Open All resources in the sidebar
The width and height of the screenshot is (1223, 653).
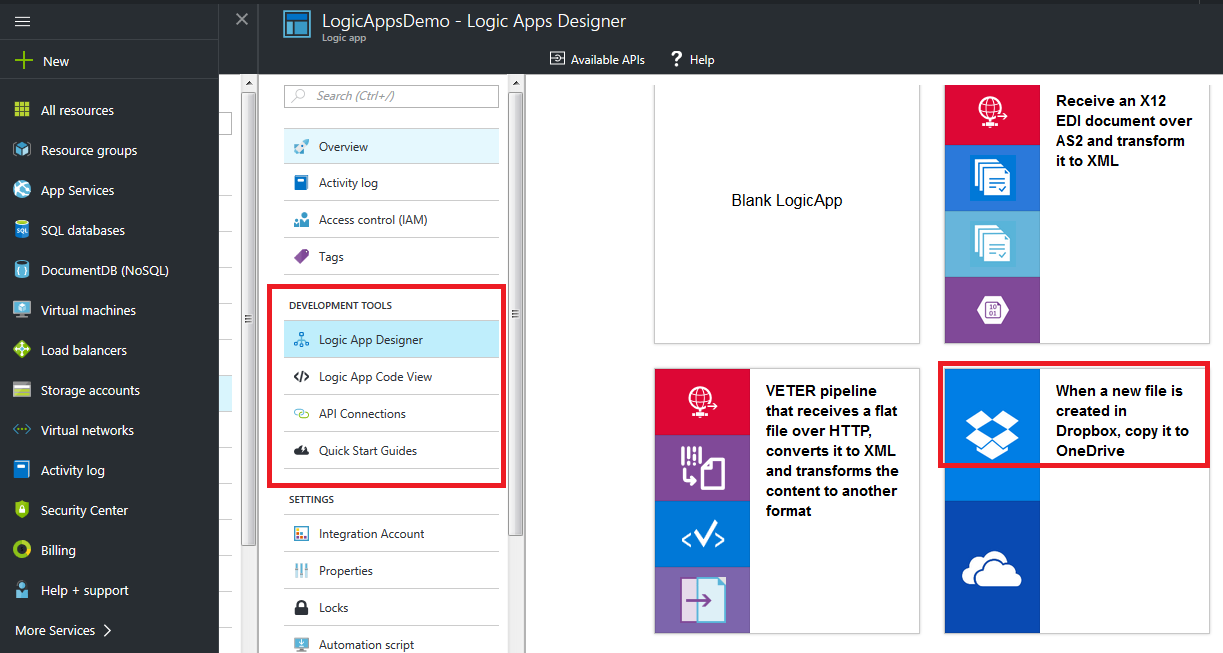77,110
